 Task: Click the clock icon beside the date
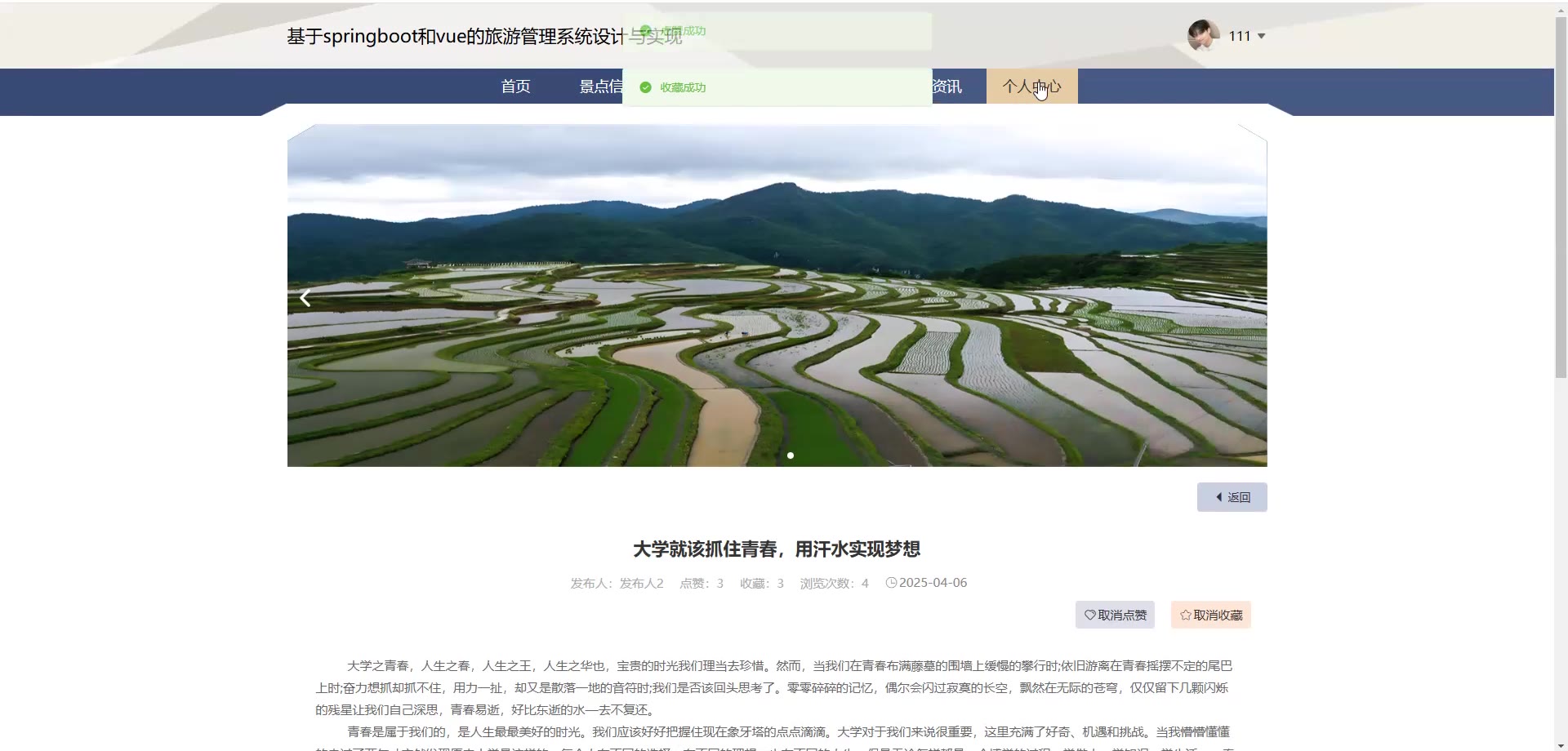pos(891,583)
